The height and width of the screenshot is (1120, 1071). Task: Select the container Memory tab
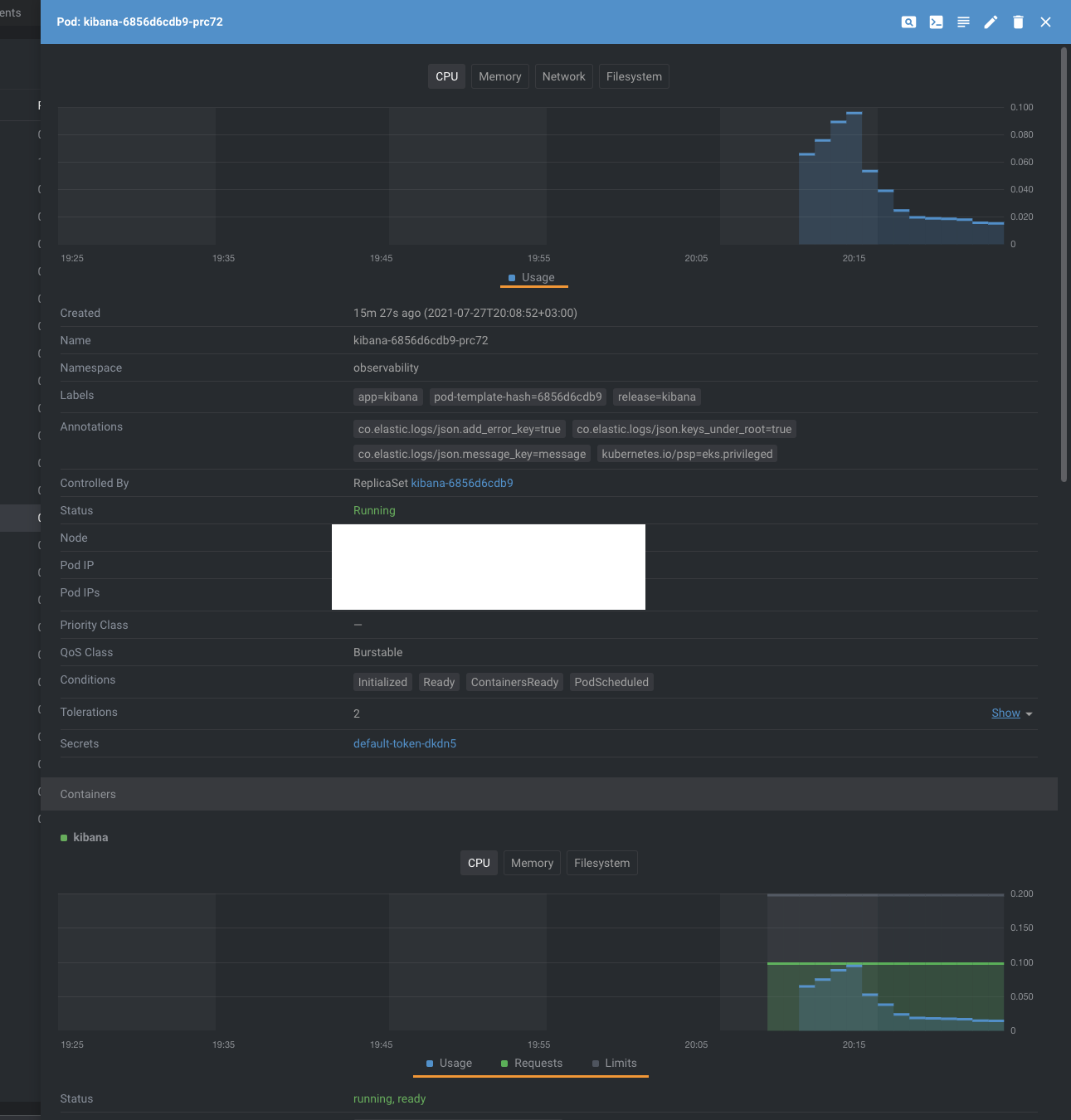532,862
